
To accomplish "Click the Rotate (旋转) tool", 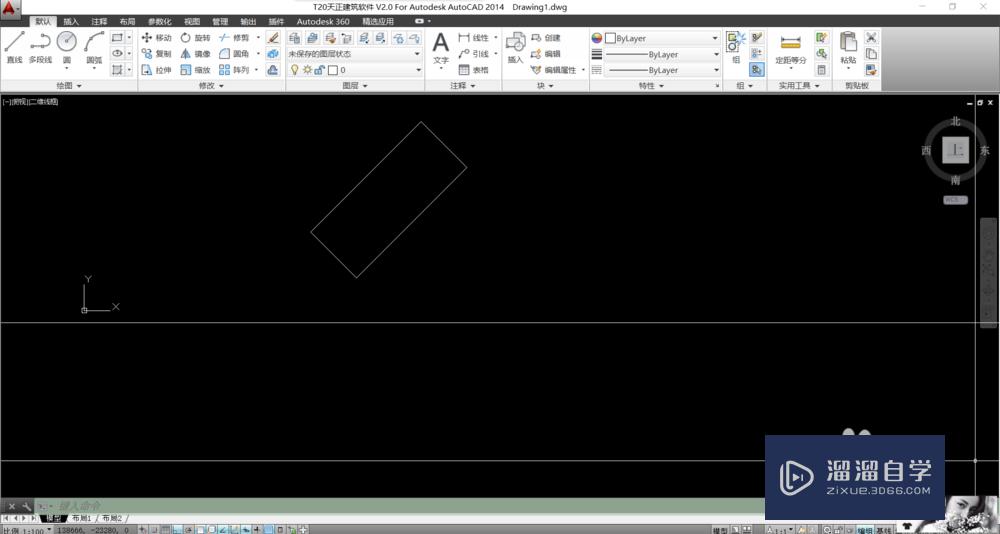I will point(195,38).
